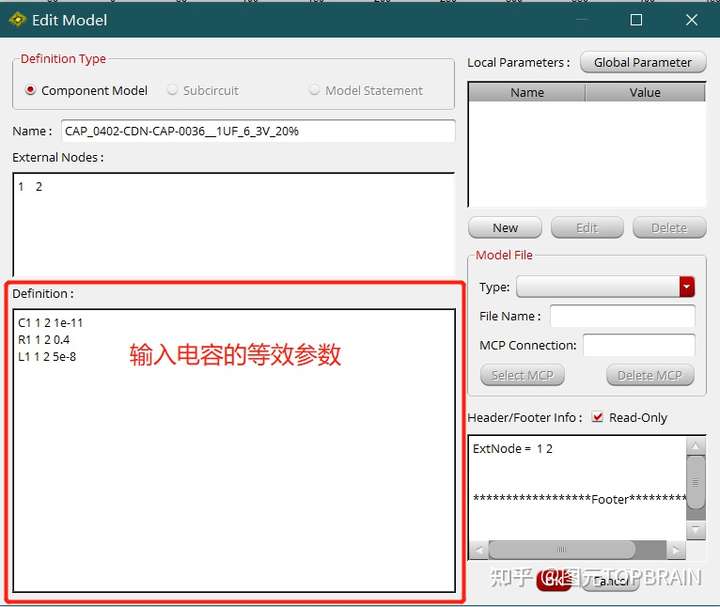Image resolution: width=720 pixels, height=607 pixels.
Task: Click the scroll down arrow in Header/Footer box
Action: click(696, 530)
